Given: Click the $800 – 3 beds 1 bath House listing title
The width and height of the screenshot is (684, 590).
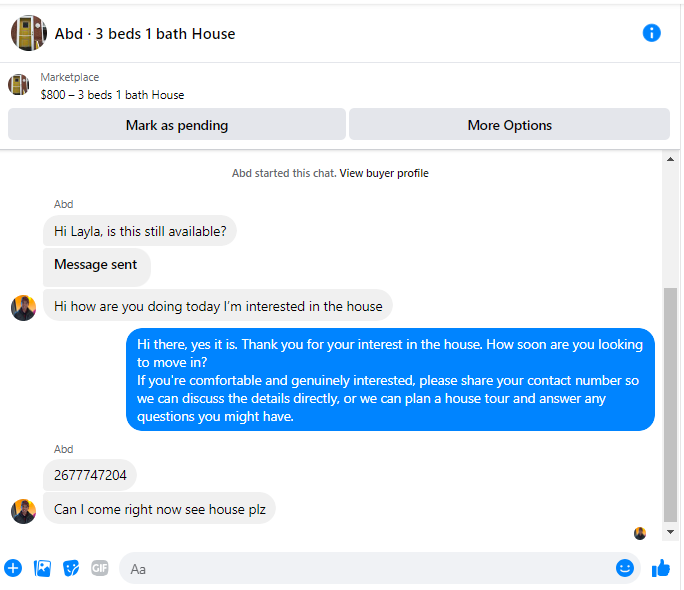Looking at the screenshot, I should click(x=112, y=95).
